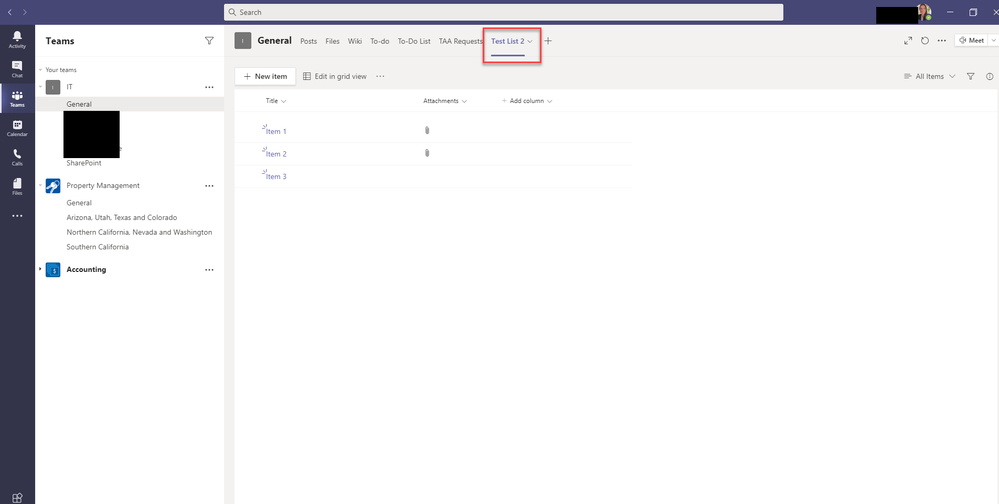Click the Teams list filter funnel icon
Image resolution: width=999 pixels, height=504 pixels.
[x=209, y=41]
